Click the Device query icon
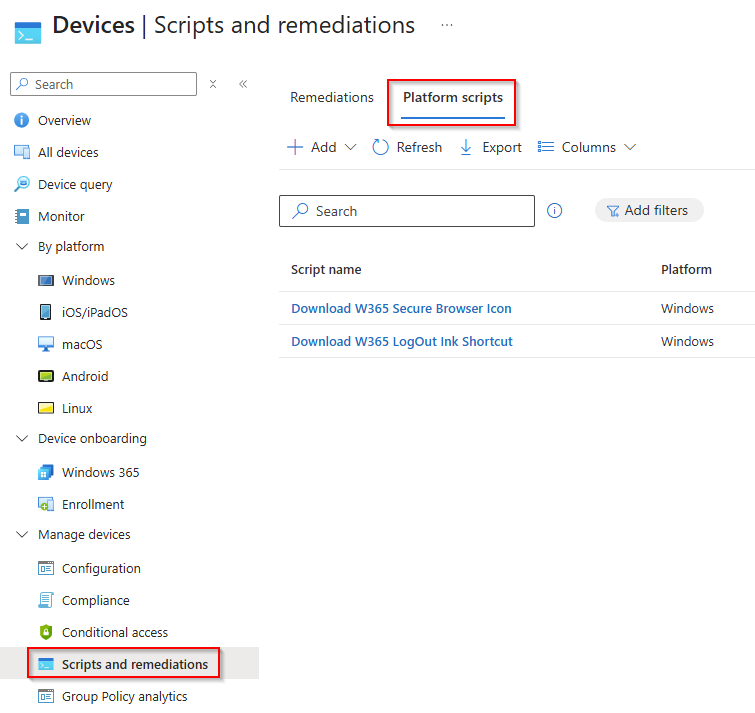 [x=22, y=185]
